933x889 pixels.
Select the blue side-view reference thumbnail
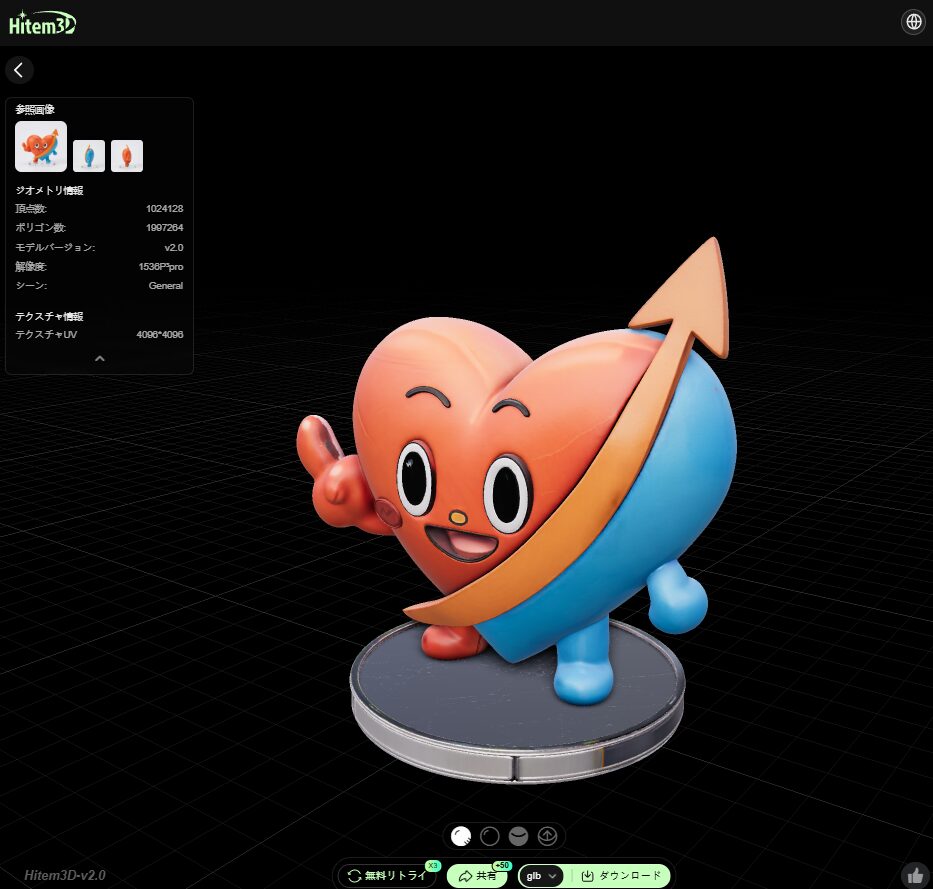[x=89, y=156]
